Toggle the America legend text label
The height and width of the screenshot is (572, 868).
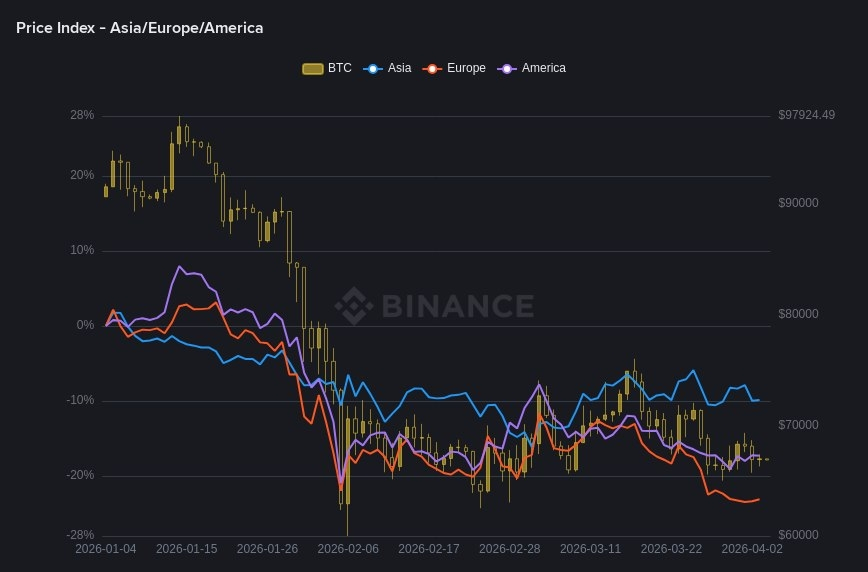pos(543,68)
